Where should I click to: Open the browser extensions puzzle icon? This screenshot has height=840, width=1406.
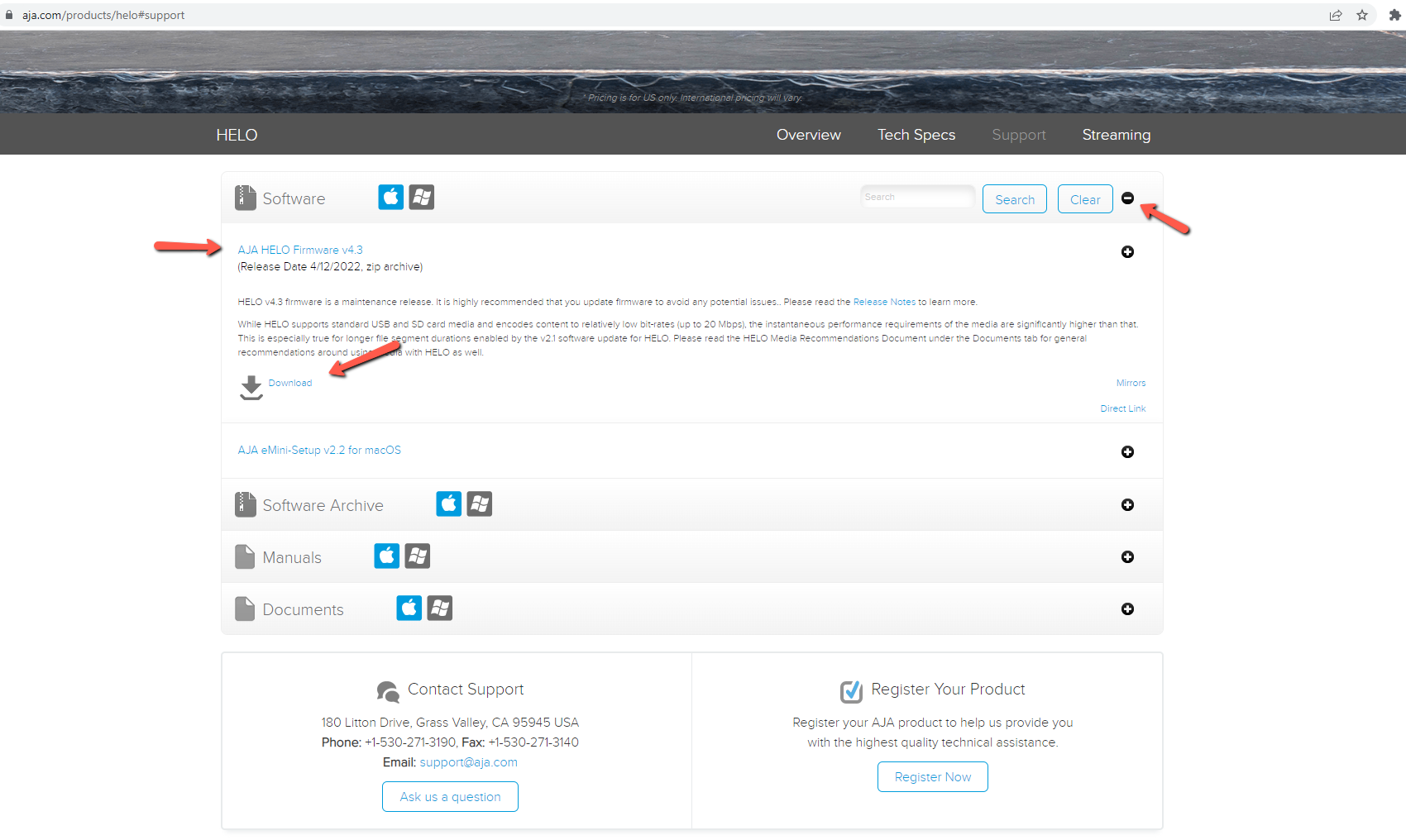pos(1395,15)
